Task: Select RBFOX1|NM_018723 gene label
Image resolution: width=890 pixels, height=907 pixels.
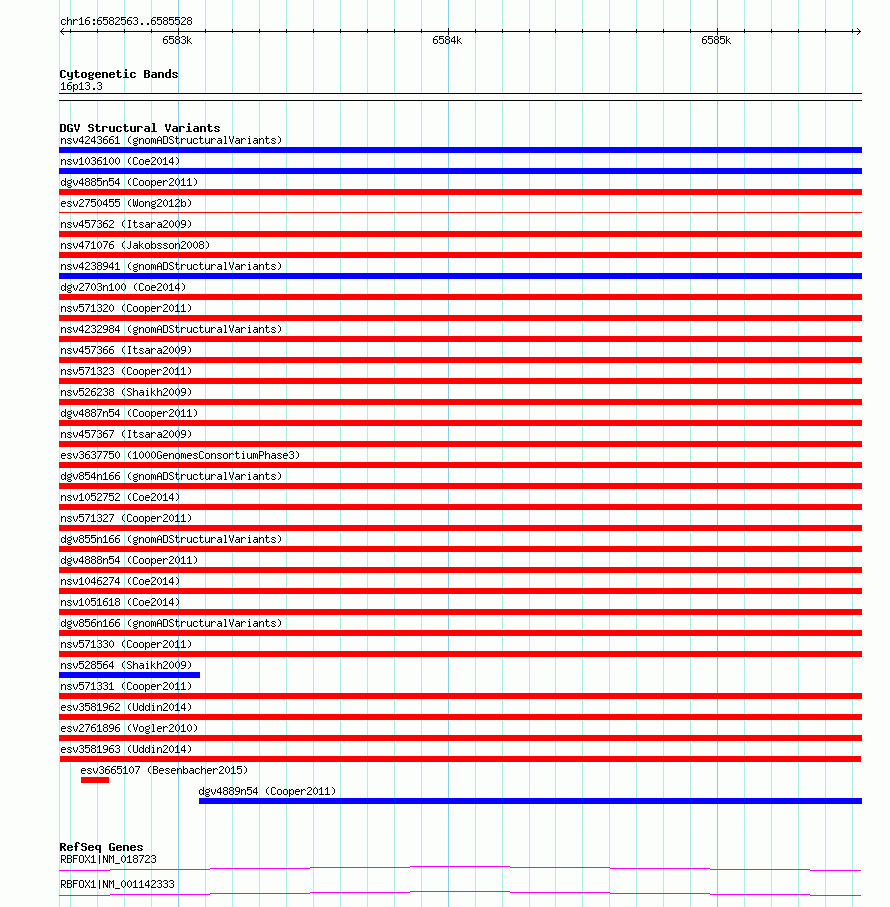Action: (x=108, y=860)
